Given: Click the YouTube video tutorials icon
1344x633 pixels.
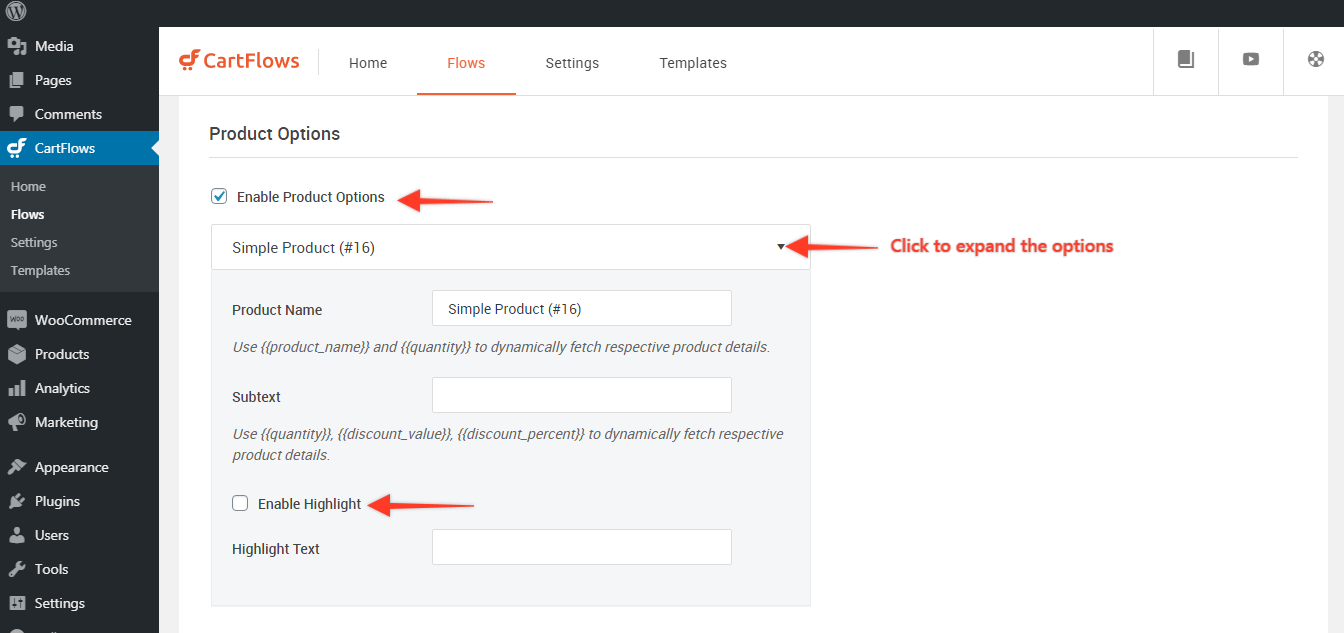Looking at the screenshot, I should point(1250,59).
